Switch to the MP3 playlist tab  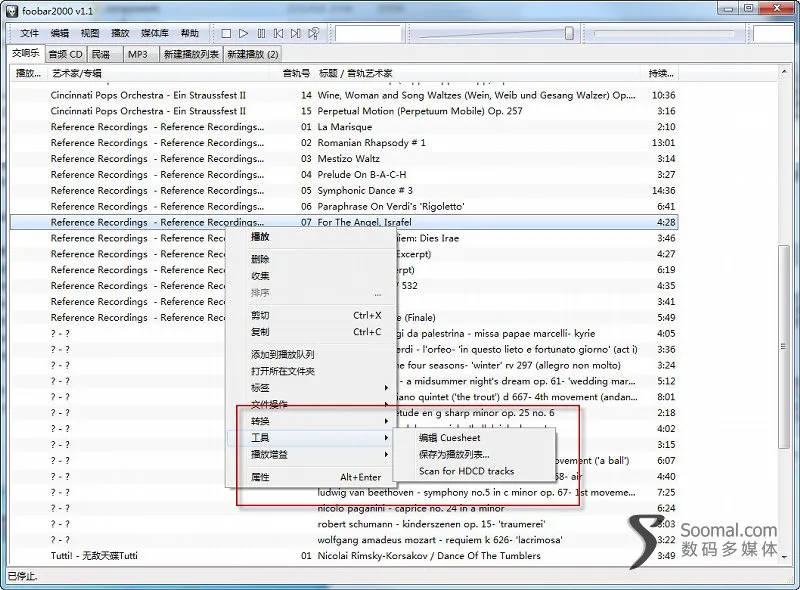pos(141,54)
